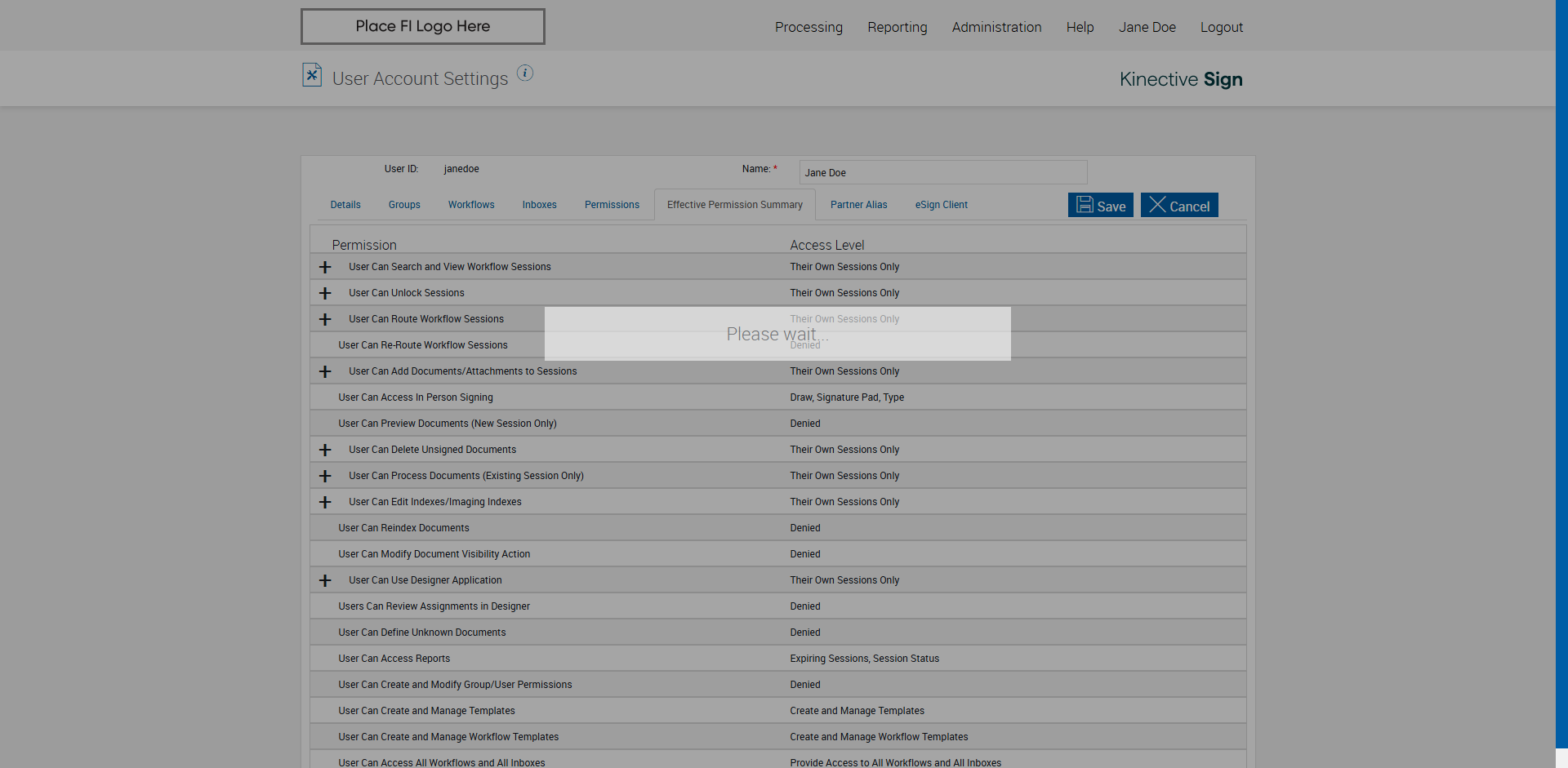1568x768 pixels.
Task: Open the Help menu
Action: (1080, 27)
